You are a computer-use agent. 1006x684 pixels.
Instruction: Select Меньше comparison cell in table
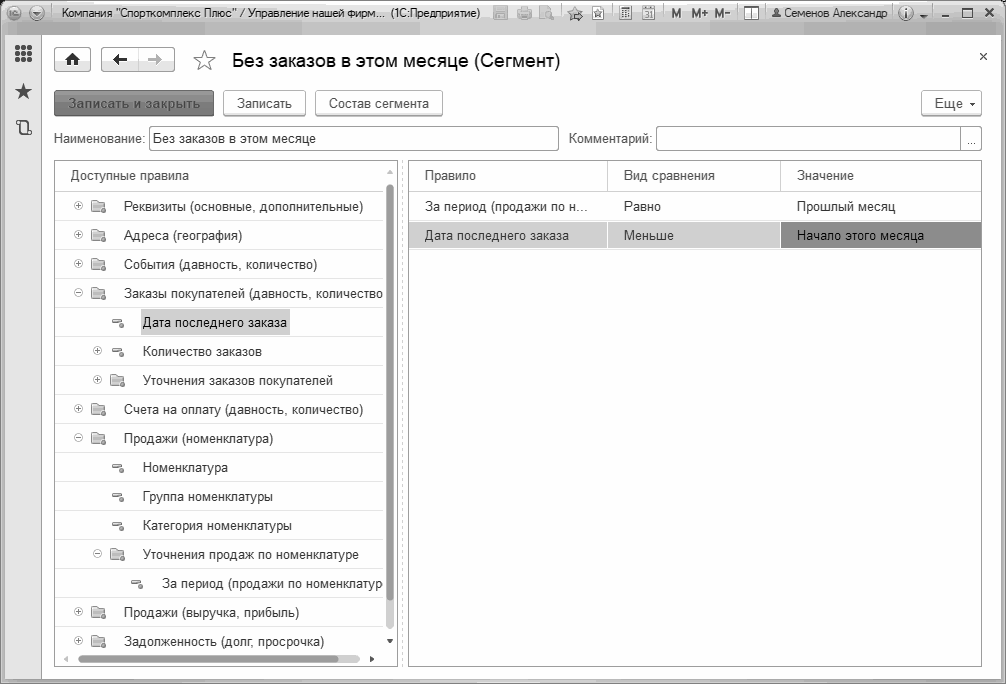694,235
